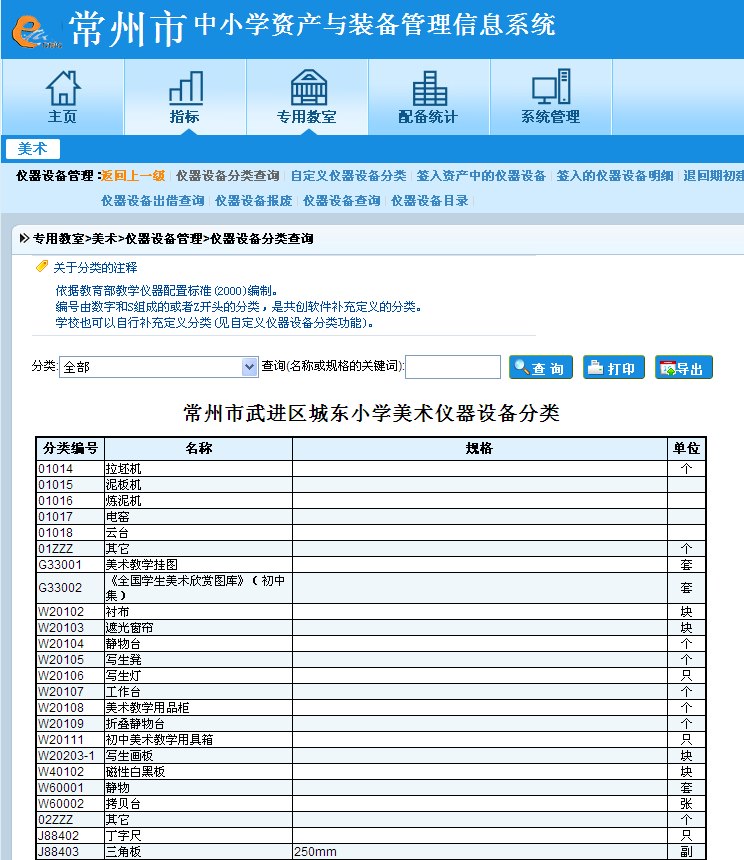Open the 专用教室 building icon
Viewport: 744px width, 860px height.
click(x=309, y=87)
